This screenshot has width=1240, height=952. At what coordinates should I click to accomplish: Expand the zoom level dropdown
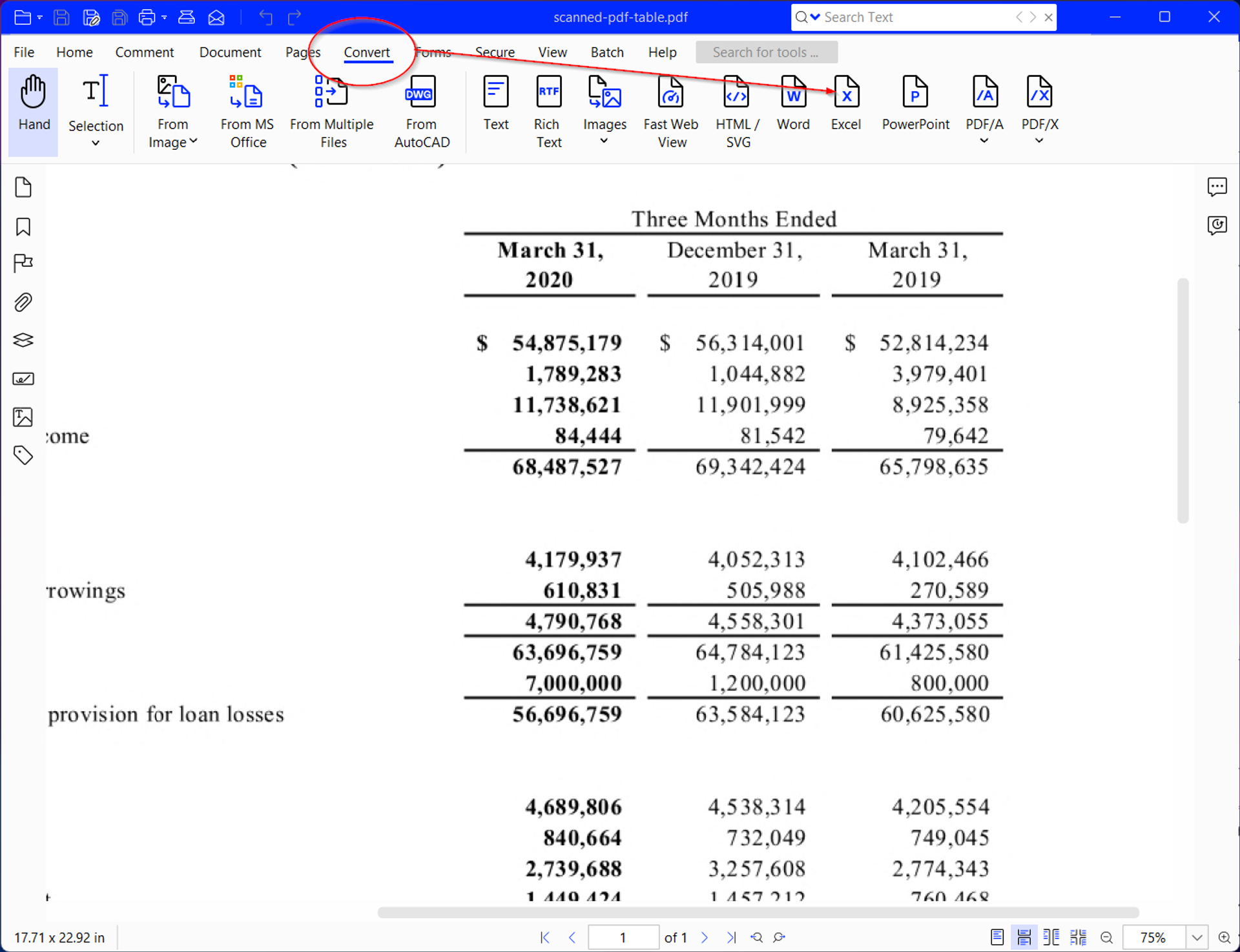[1197, 937]
